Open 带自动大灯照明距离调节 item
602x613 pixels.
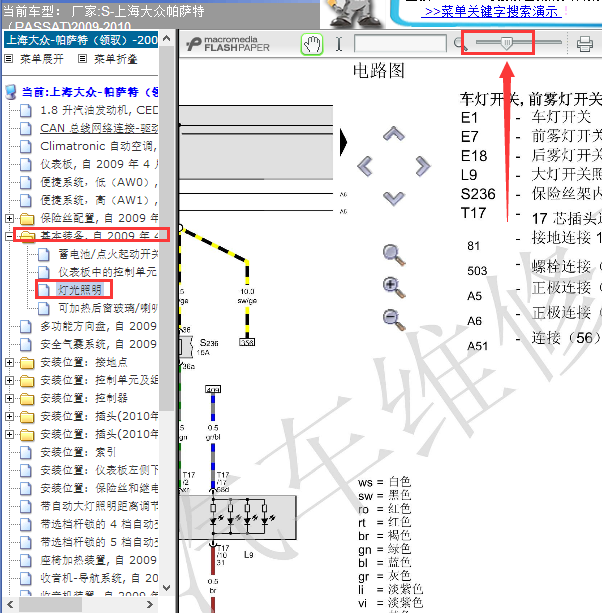coord(99,506)
